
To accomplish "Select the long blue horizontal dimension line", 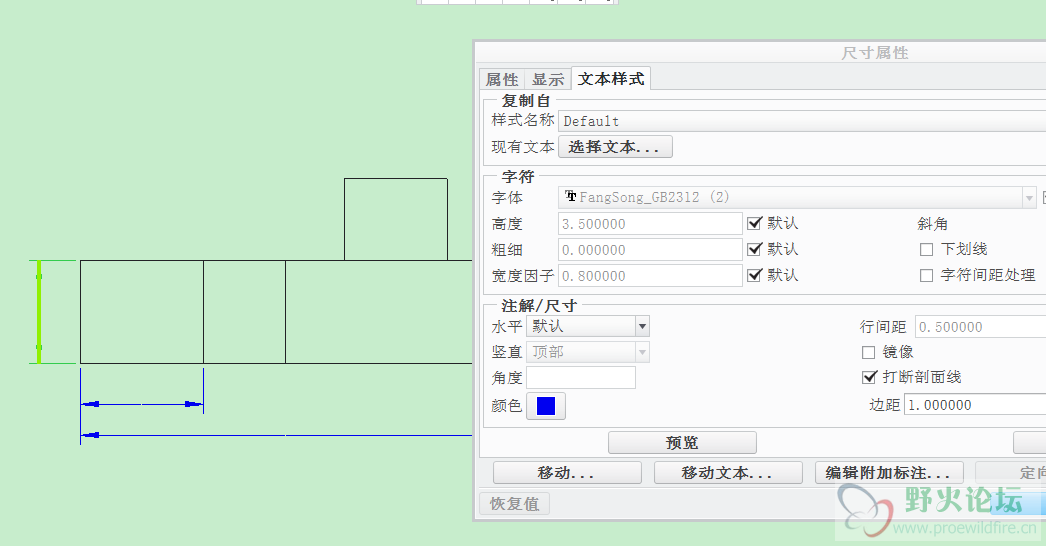I will [276, 435].
